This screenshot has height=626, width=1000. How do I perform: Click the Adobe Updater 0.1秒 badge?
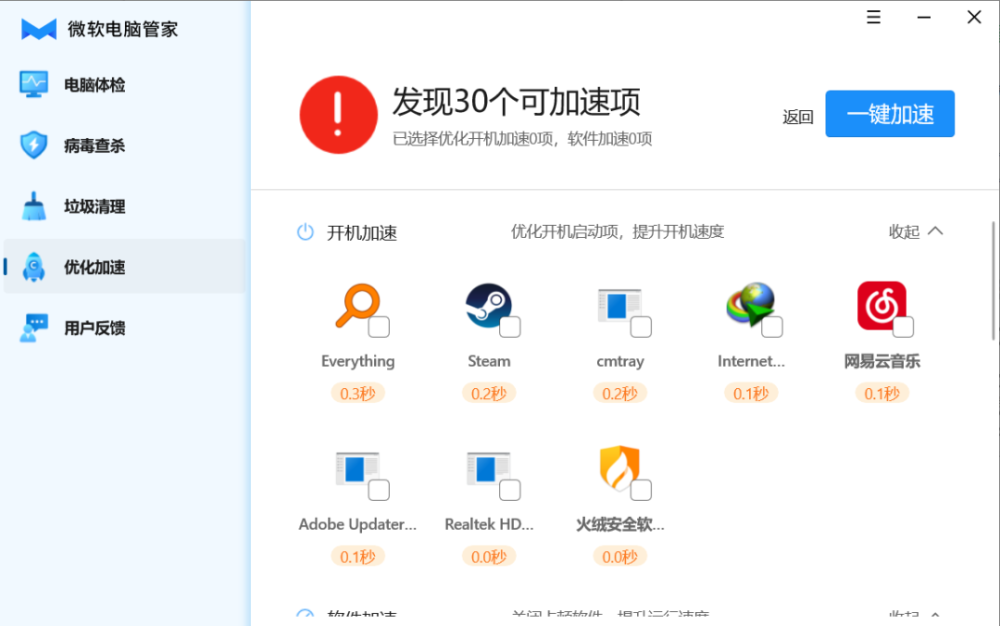(358, 557)
